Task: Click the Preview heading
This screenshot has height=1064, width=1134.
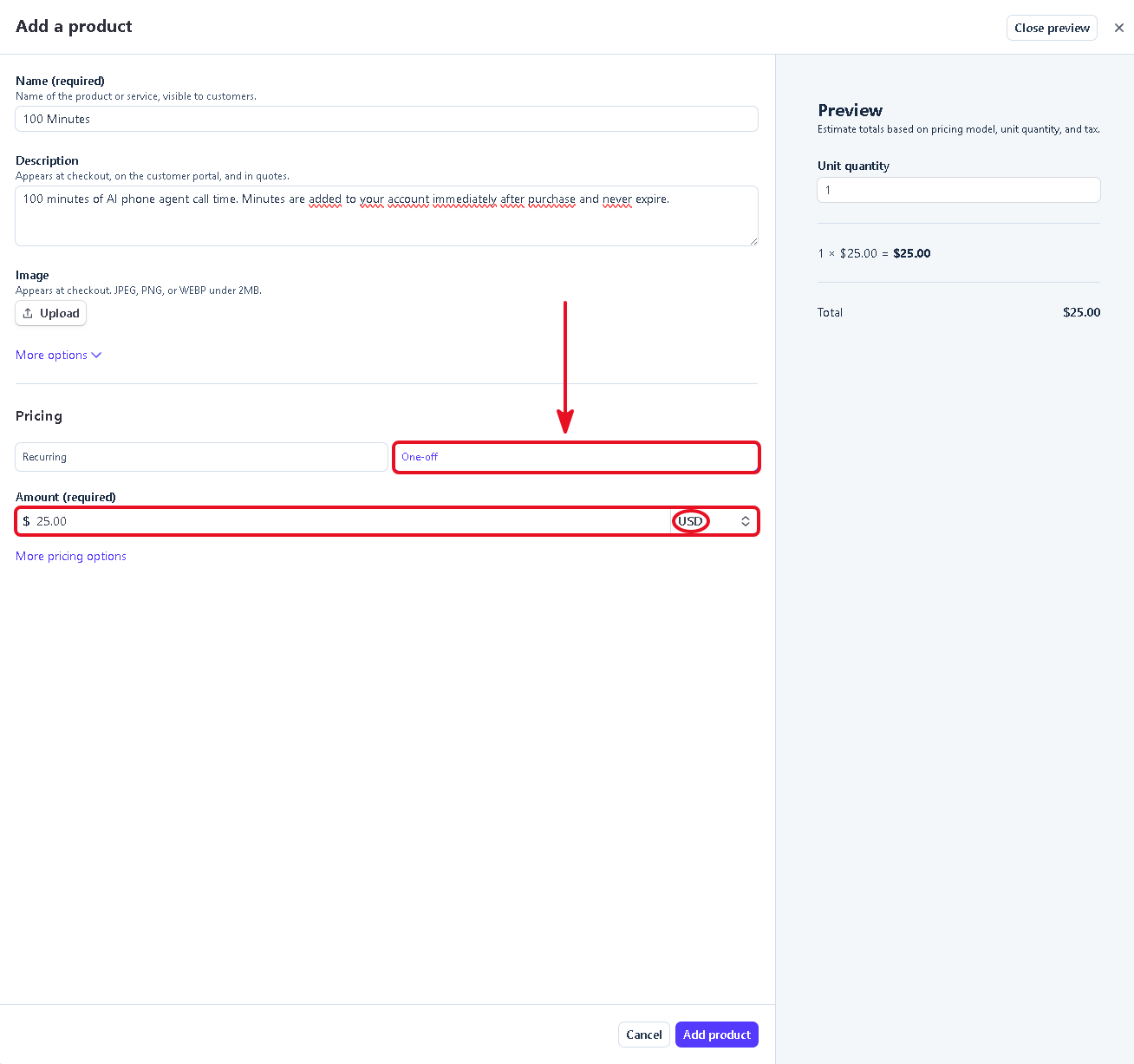Action: [850, 110]
